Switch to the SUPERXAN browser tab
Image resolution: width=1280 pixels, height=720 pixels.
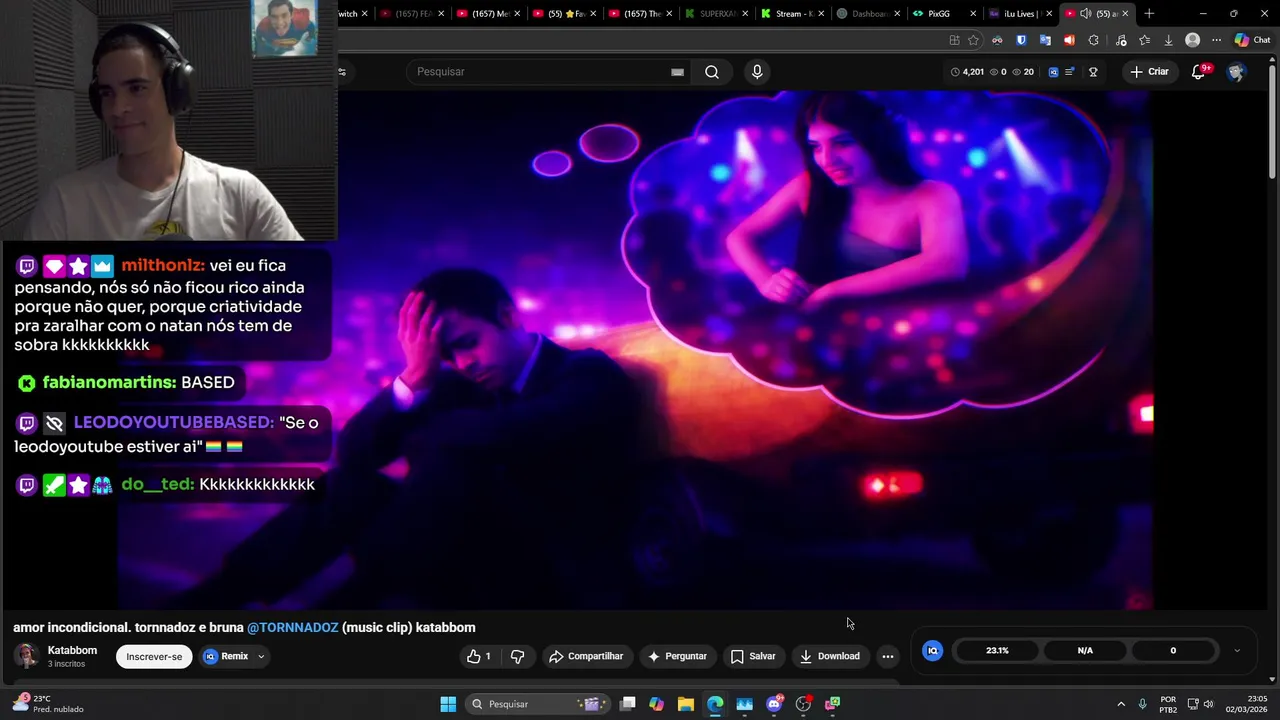tap(716, 14)
